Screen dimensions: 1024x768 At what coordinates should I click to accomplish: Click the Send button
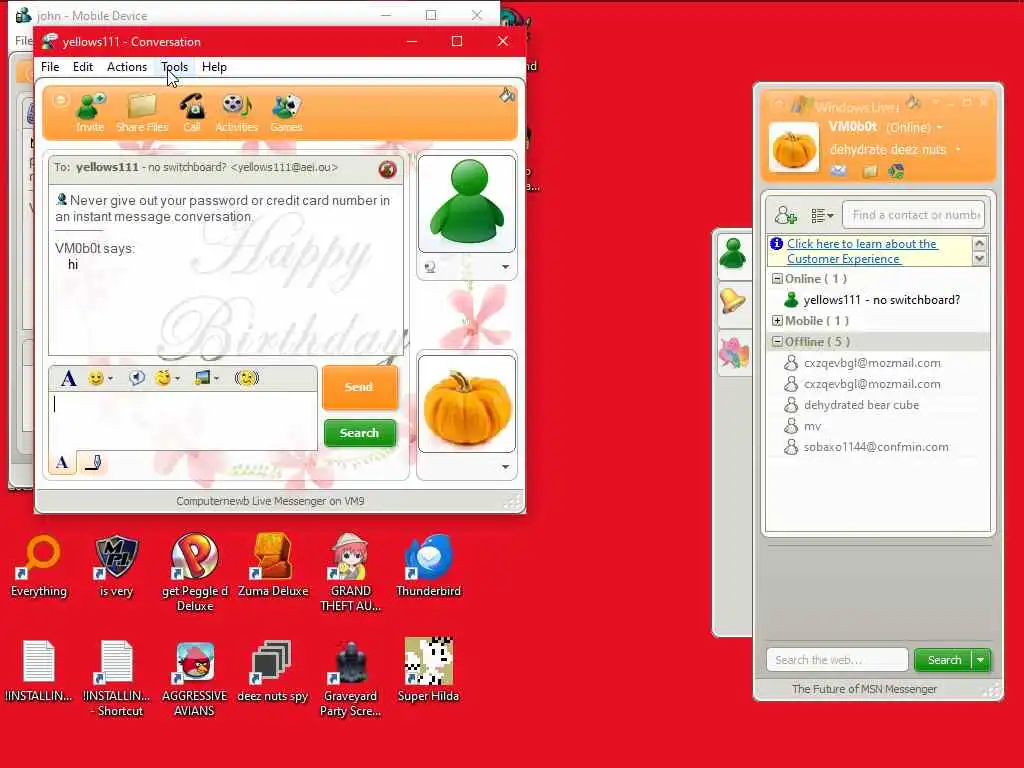(x=359, y=387)
